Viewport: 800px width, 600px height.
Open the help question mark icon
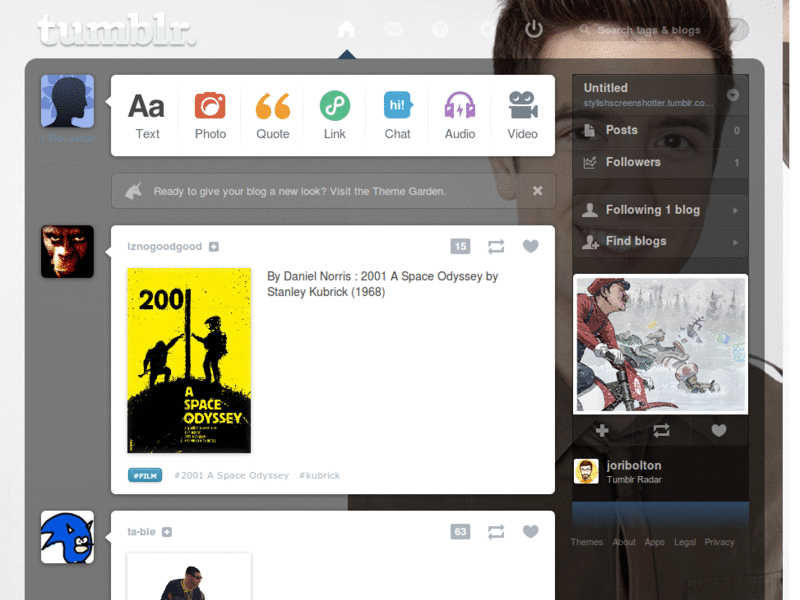pyautogui.click(x=440, y=29)
